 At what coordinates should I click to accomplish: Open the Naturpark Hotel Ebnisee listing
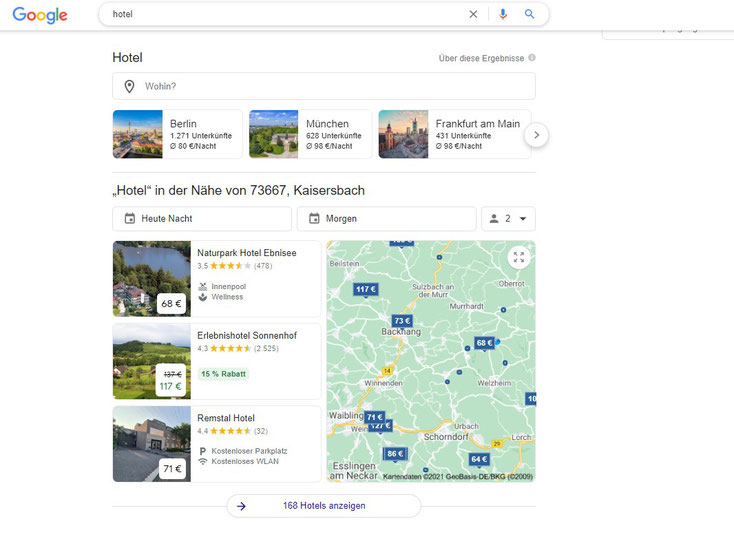coord(217,279)
